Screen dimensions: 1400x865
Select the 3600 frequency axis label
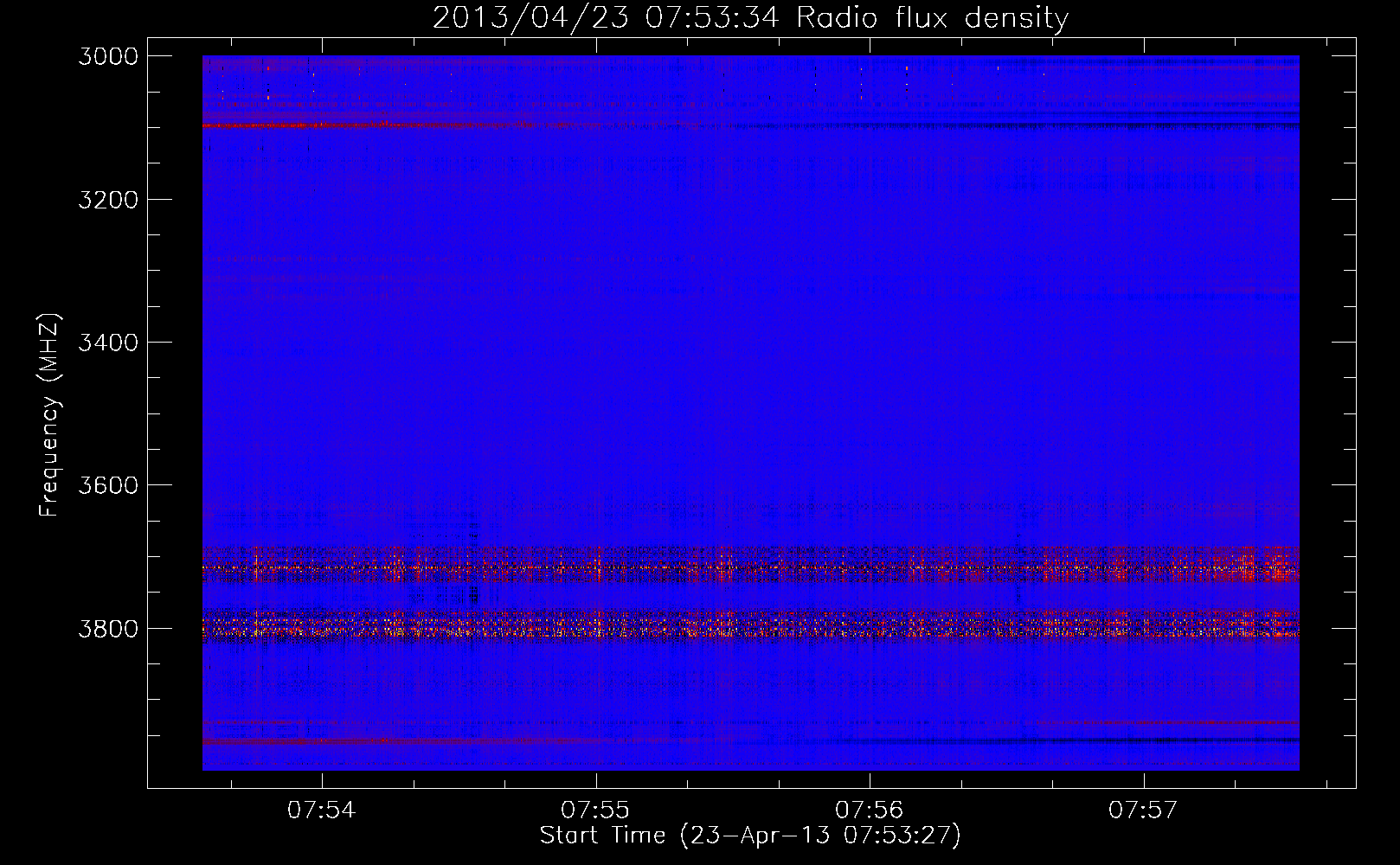coord(108,485)
